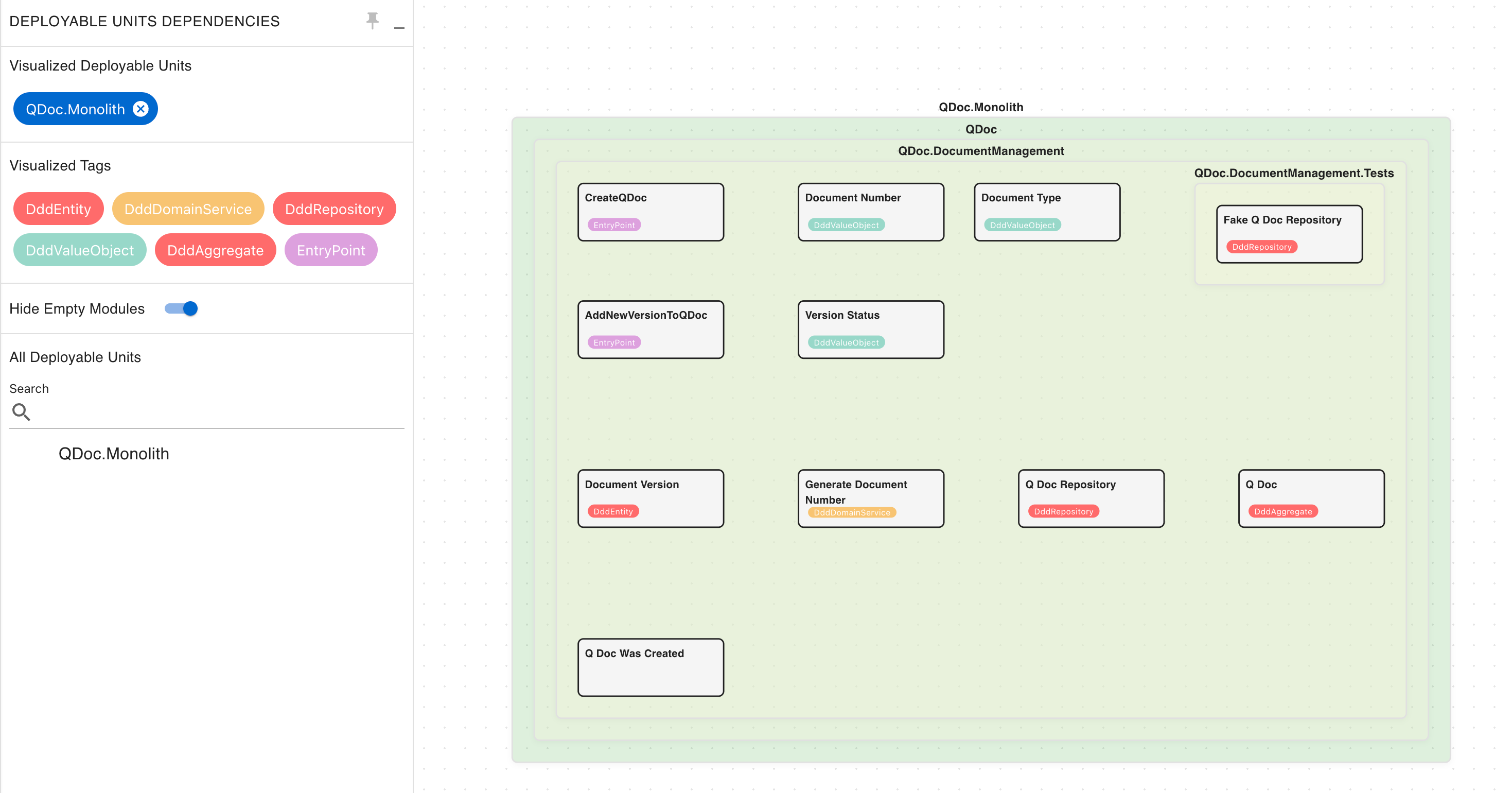Click the DddAggregate tag chip
Image resolution: width=1512 pixels, height=793 pixels.
coord(215,250)
